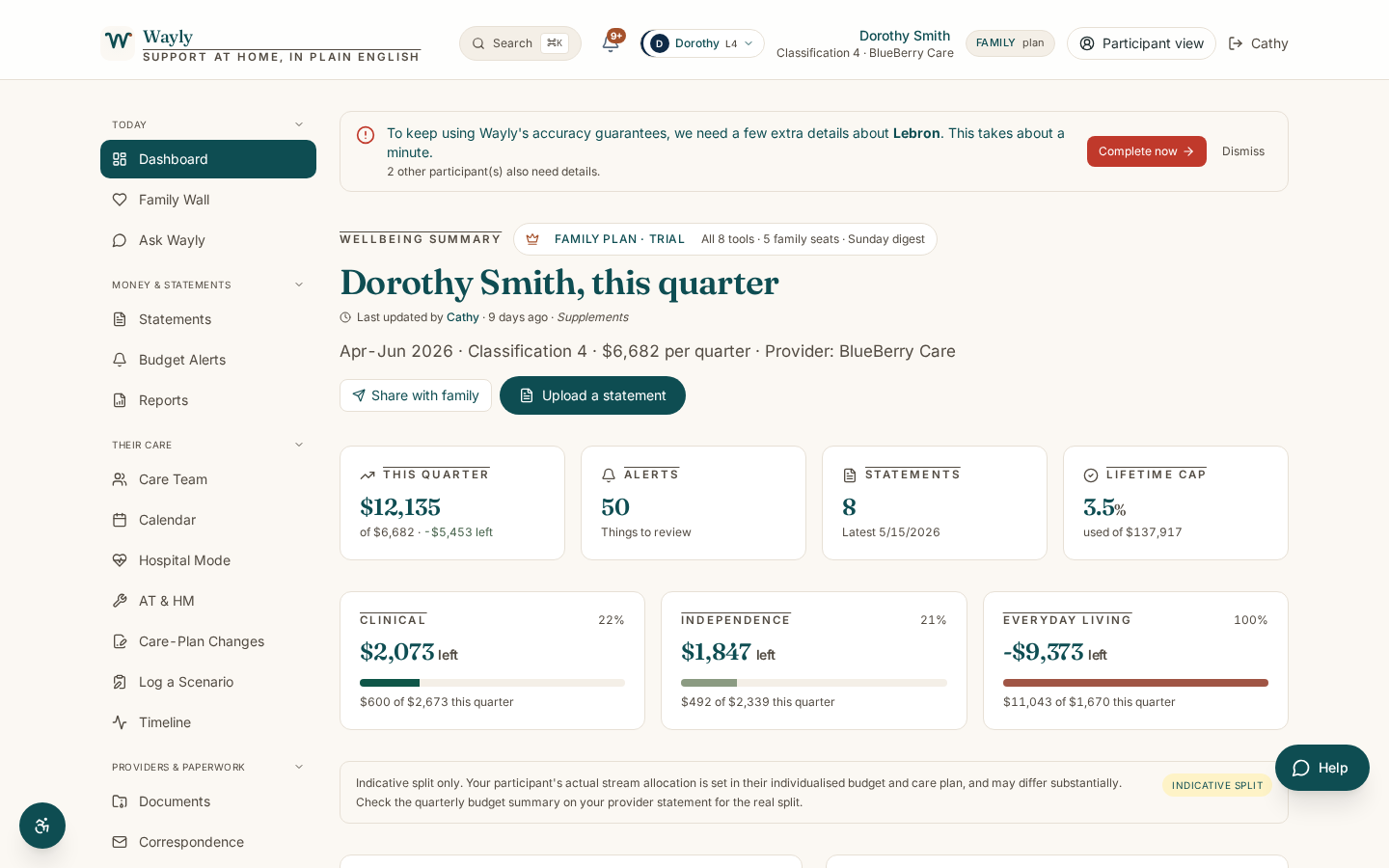Open the Alerts card showing 50
This screenshot has height=868, width=1389.
(x=694, y=502)
